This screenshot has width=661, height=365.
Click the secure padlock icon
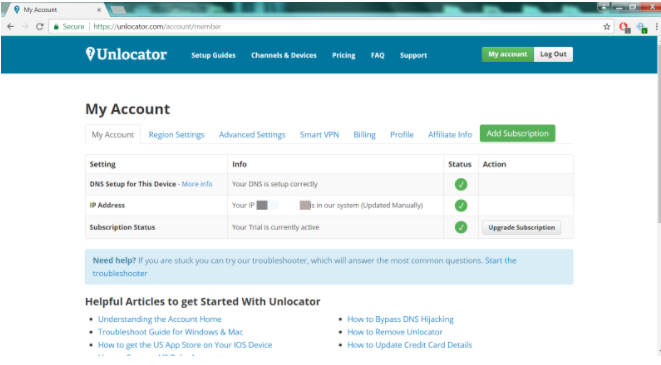pyautogui.click(x=56, y=27)
